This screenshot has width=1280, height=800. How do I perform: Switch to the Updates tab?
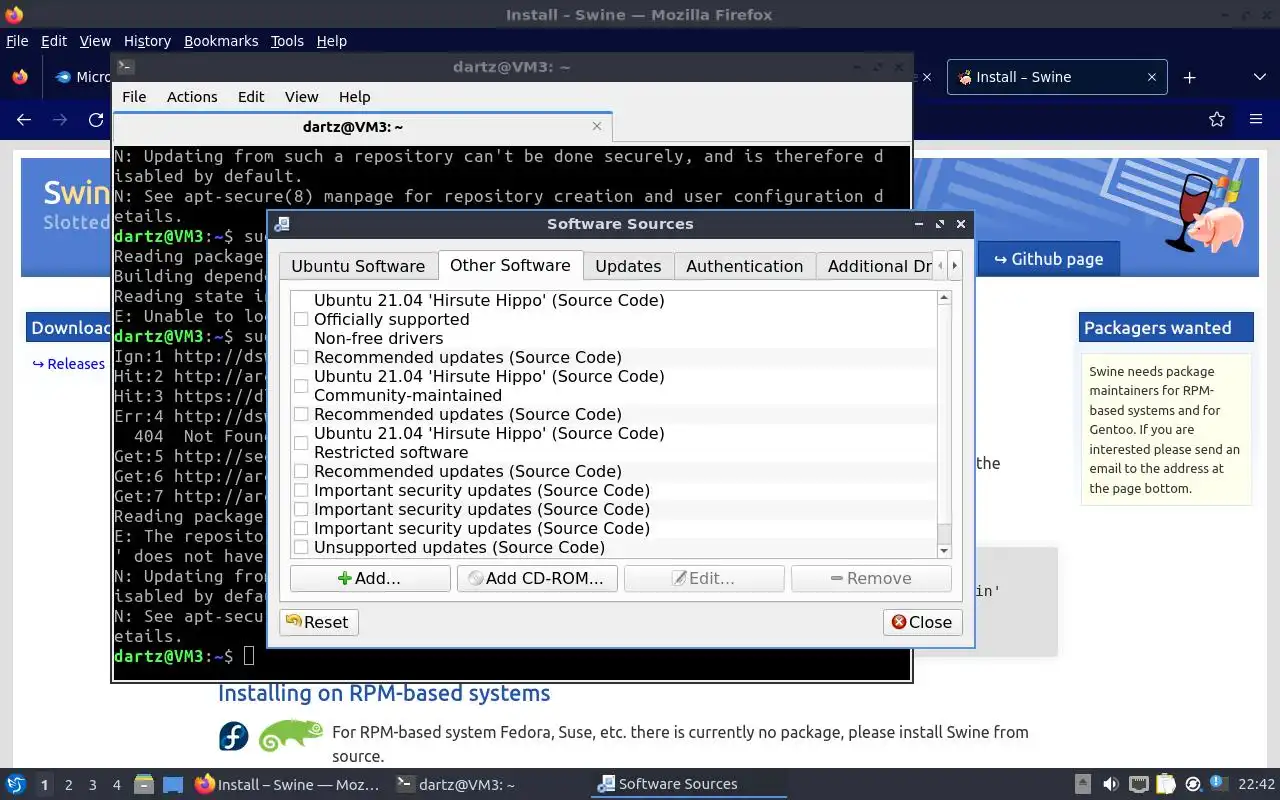pos(628,266)
